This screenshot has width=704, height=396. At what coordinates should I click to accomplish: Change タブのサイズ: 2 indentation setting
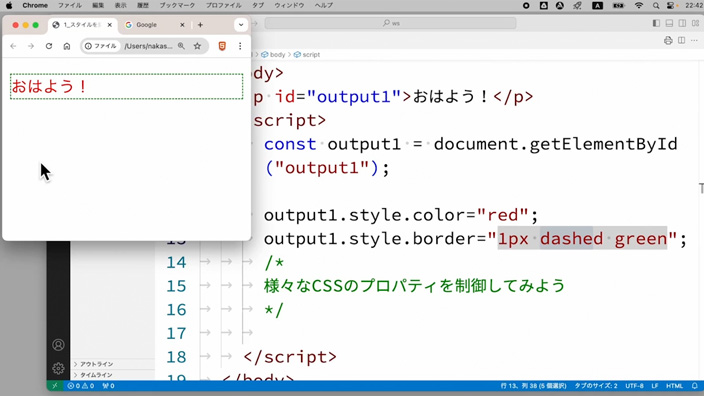[x=596, y=386]
